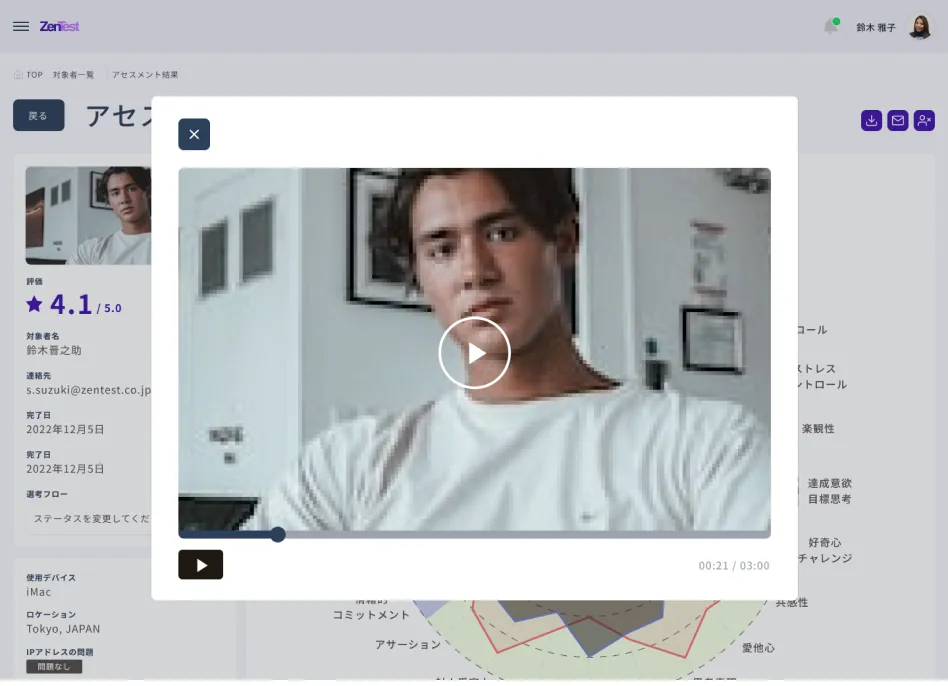Screen dimensions: 948x686
Task: Click the remove user icon button
Action: [924, 121]
